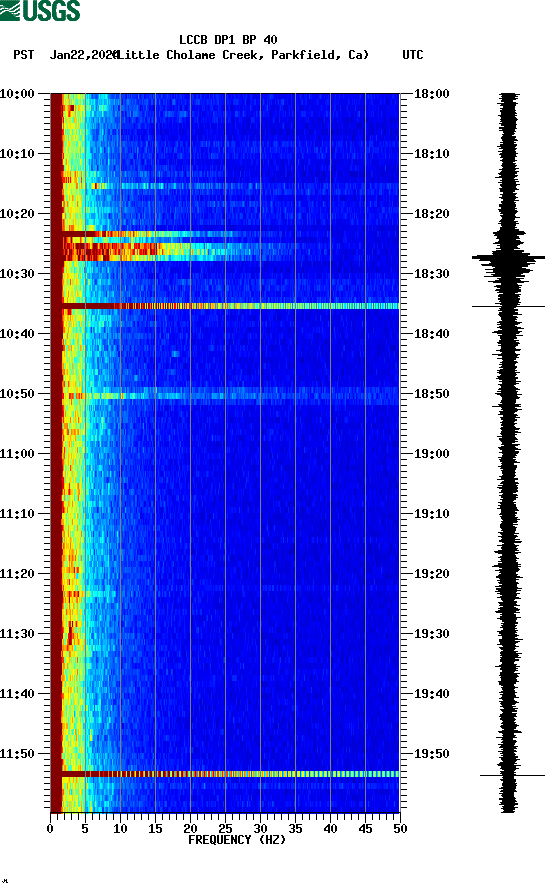
Task: Click the 'UTC' timezone label
Action: (x=413, y=55)
